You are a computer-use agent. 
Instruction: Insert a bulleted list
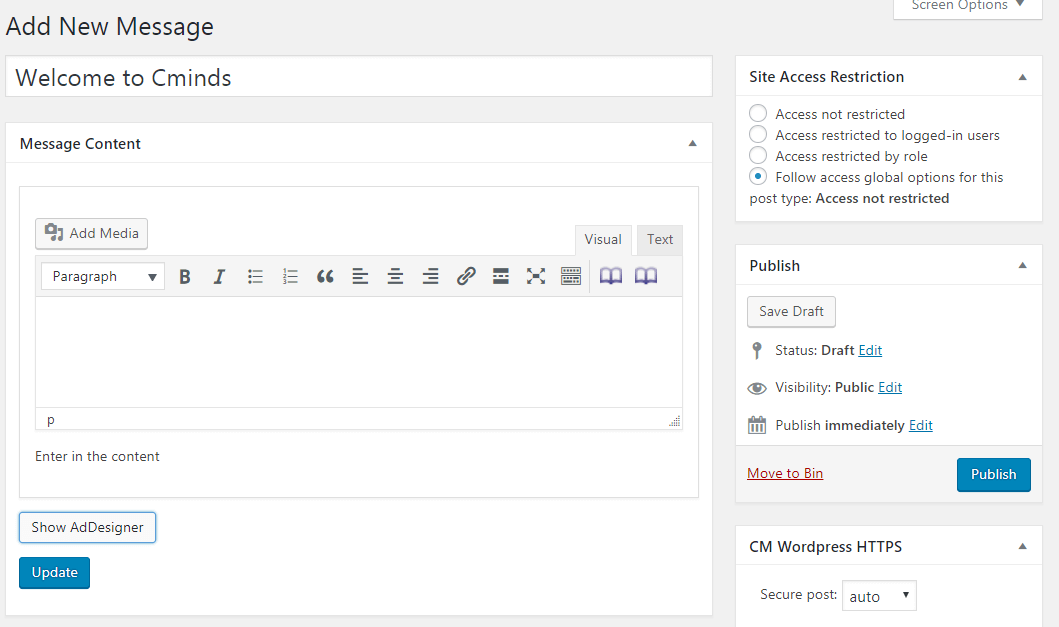255,277
